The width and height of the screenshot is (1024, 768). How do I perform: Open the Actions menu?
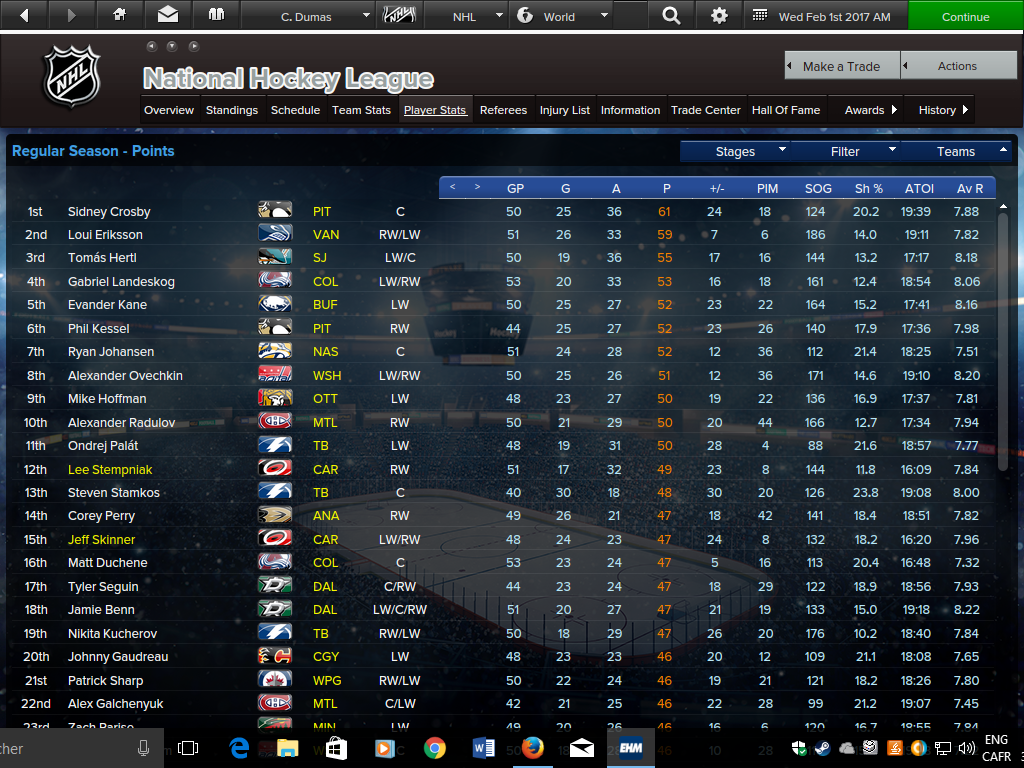[958, 66]
